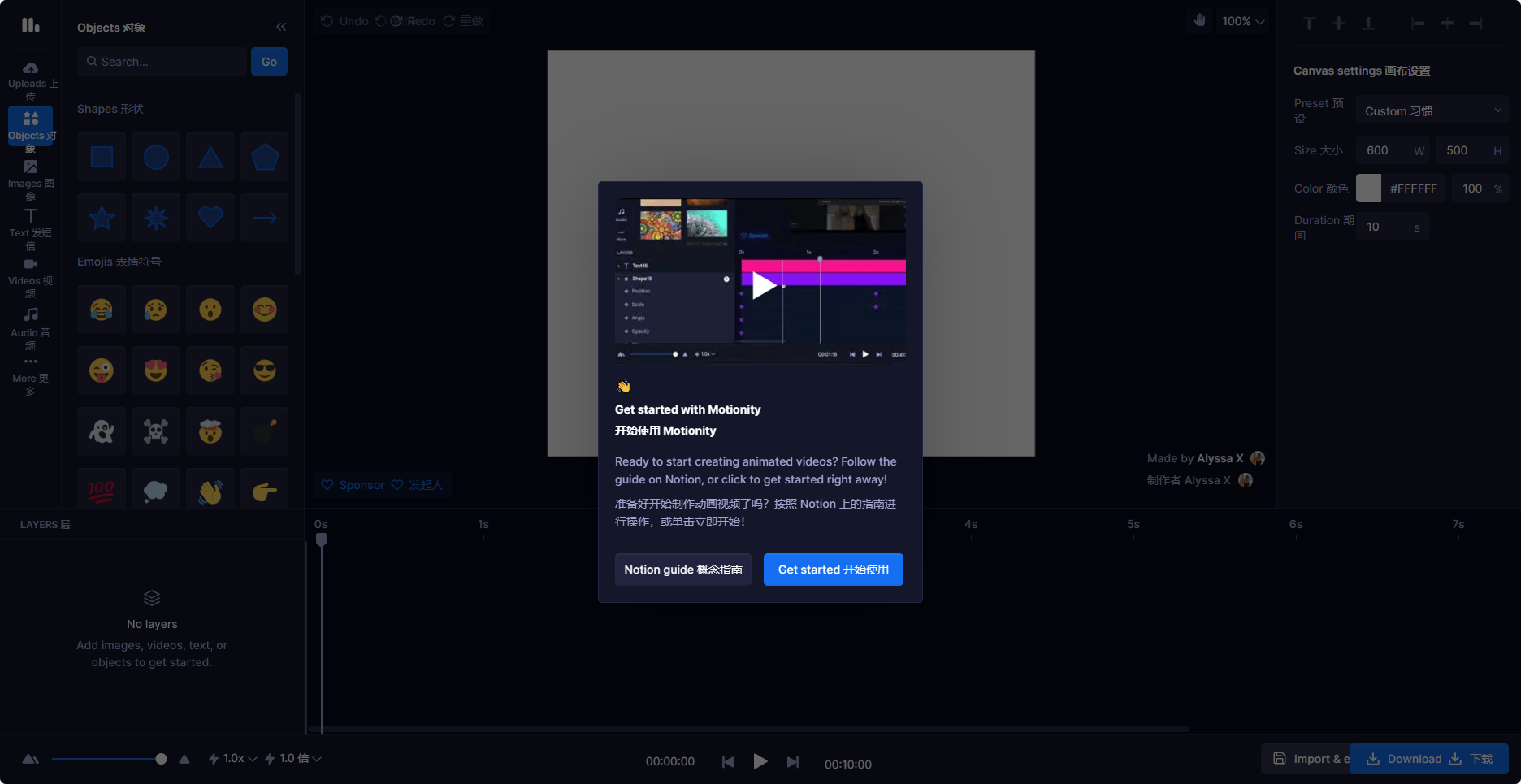Viewport: 1521px width, 784px height.
Task: Open the Text sidebar tab
Action: tap(31, 228)
